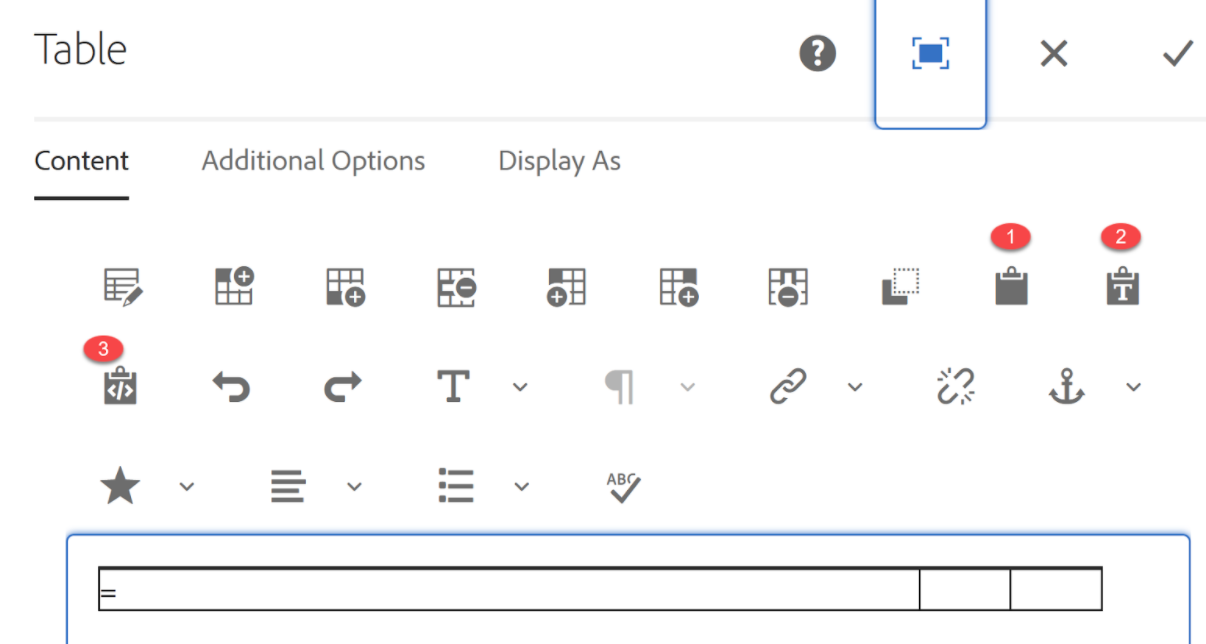Click the Paste from Word icon
This screenshot has width=1206, height=644.
pos(120,386)
